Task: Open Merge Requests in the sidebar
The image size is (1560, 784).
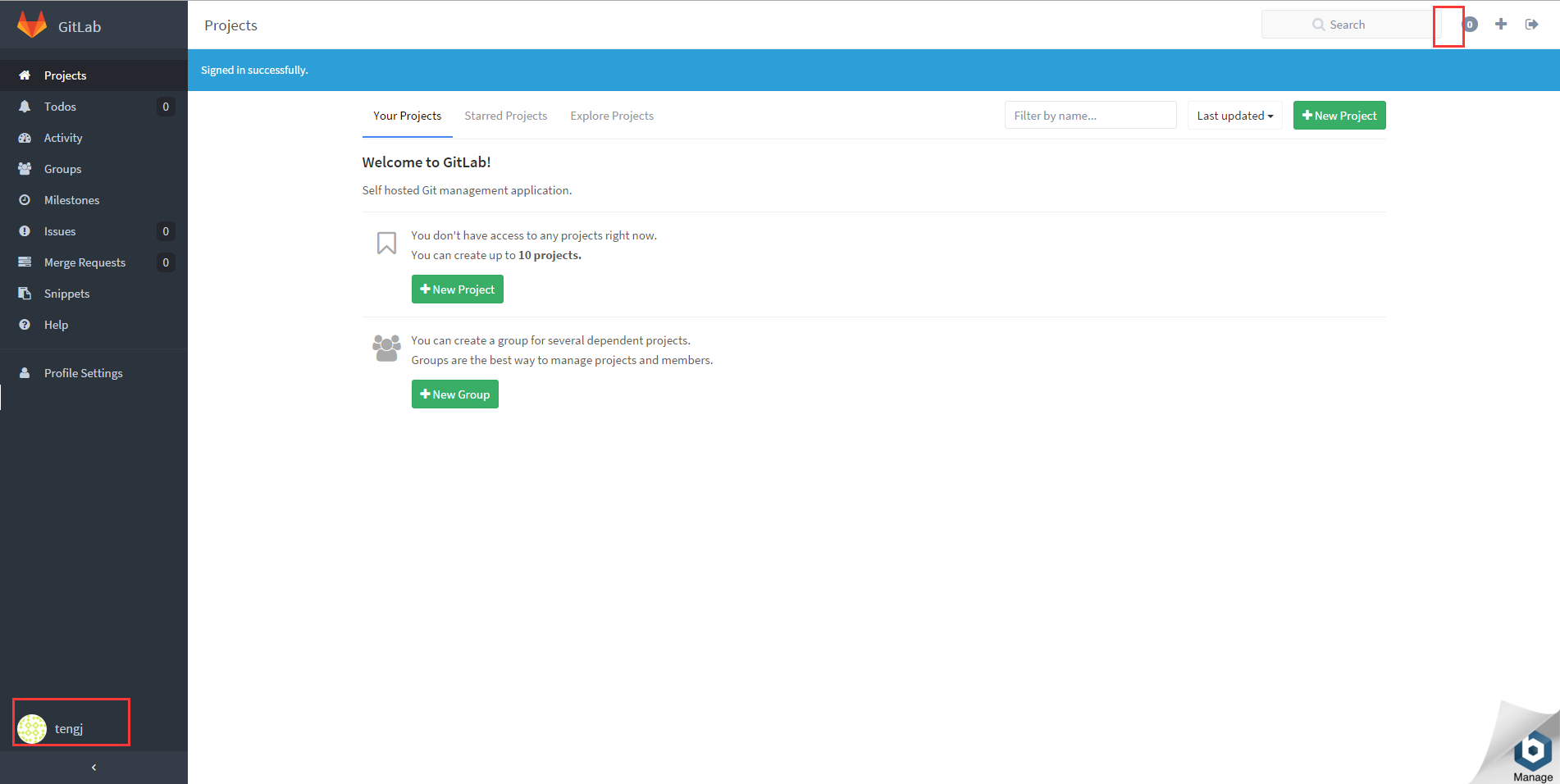Action: click(94, 262)
